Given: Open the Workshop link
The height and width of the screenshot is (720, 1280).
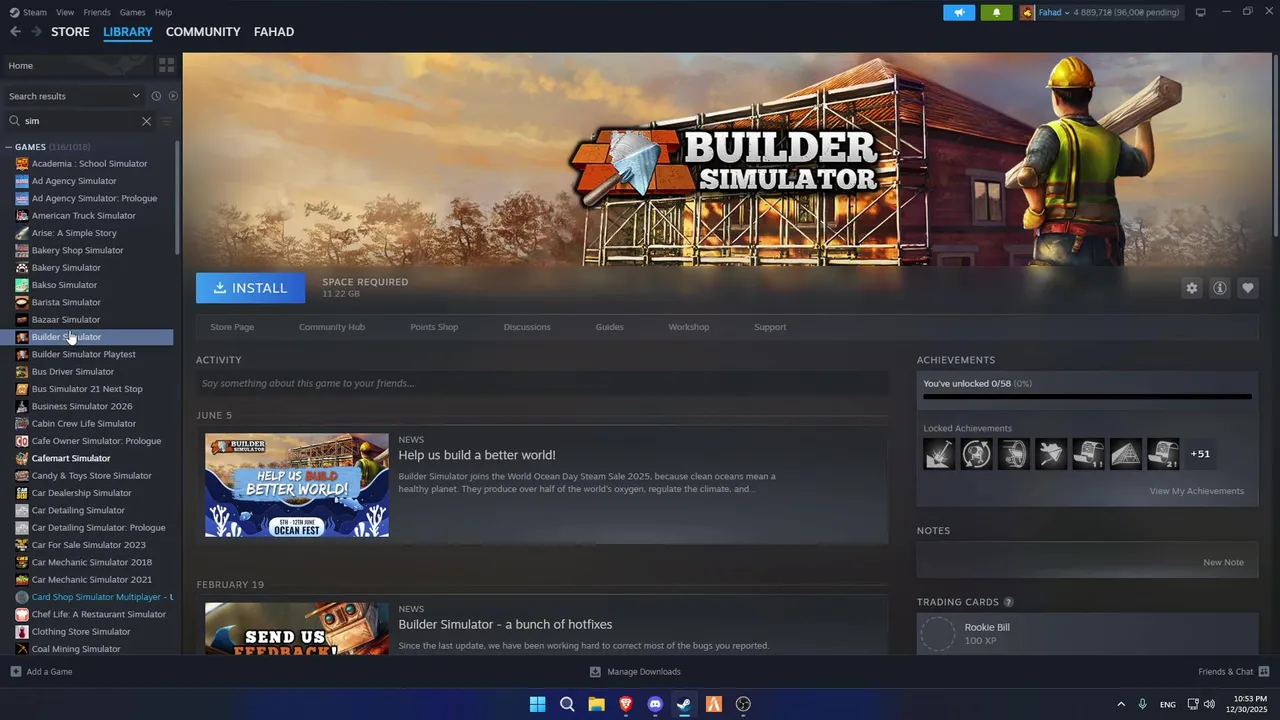Looking at the screenshot, I should [x=689, y=327].
